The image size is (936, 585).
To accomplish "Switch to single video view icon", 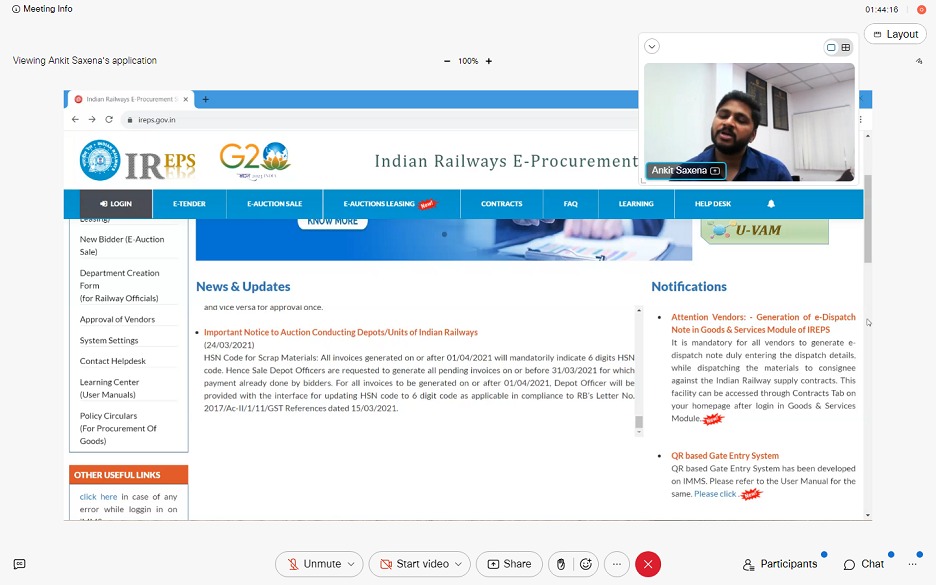I will [x=831, y=47].
